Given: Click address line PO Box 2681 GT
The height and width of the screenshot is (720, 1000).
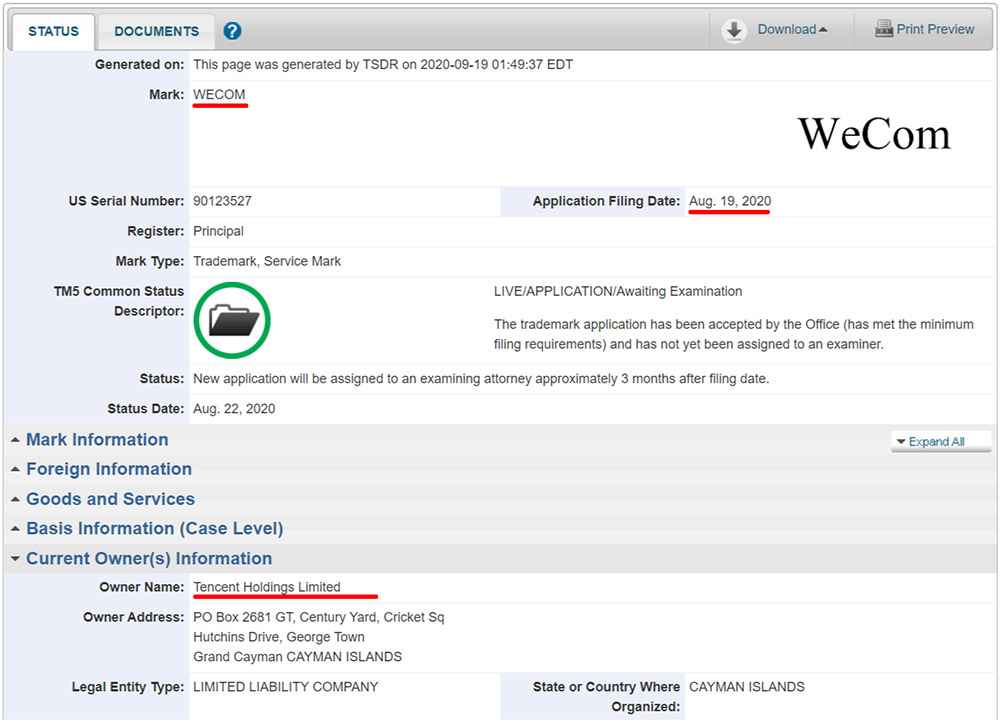Looking at the screenshot, I should click(318, 617).
